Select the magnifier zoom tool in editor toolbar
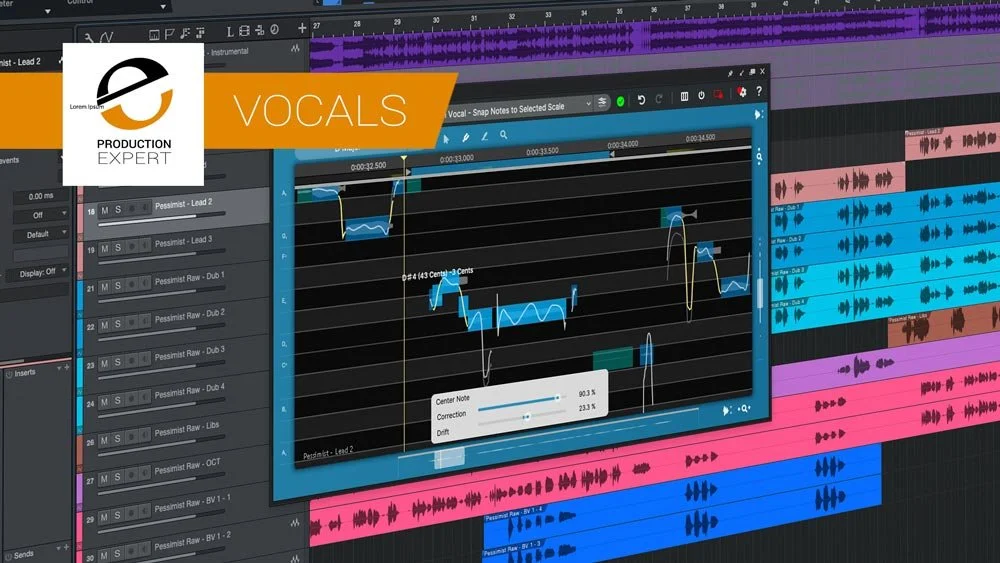 click(503, 135)
